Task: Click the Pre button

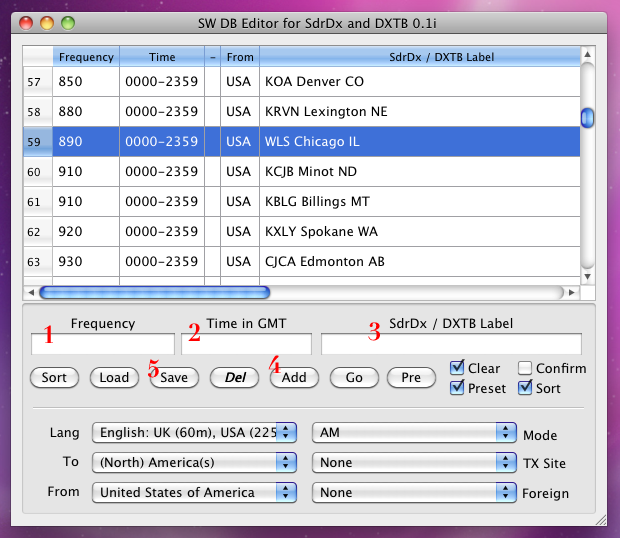Action: (x=411, y=378)
